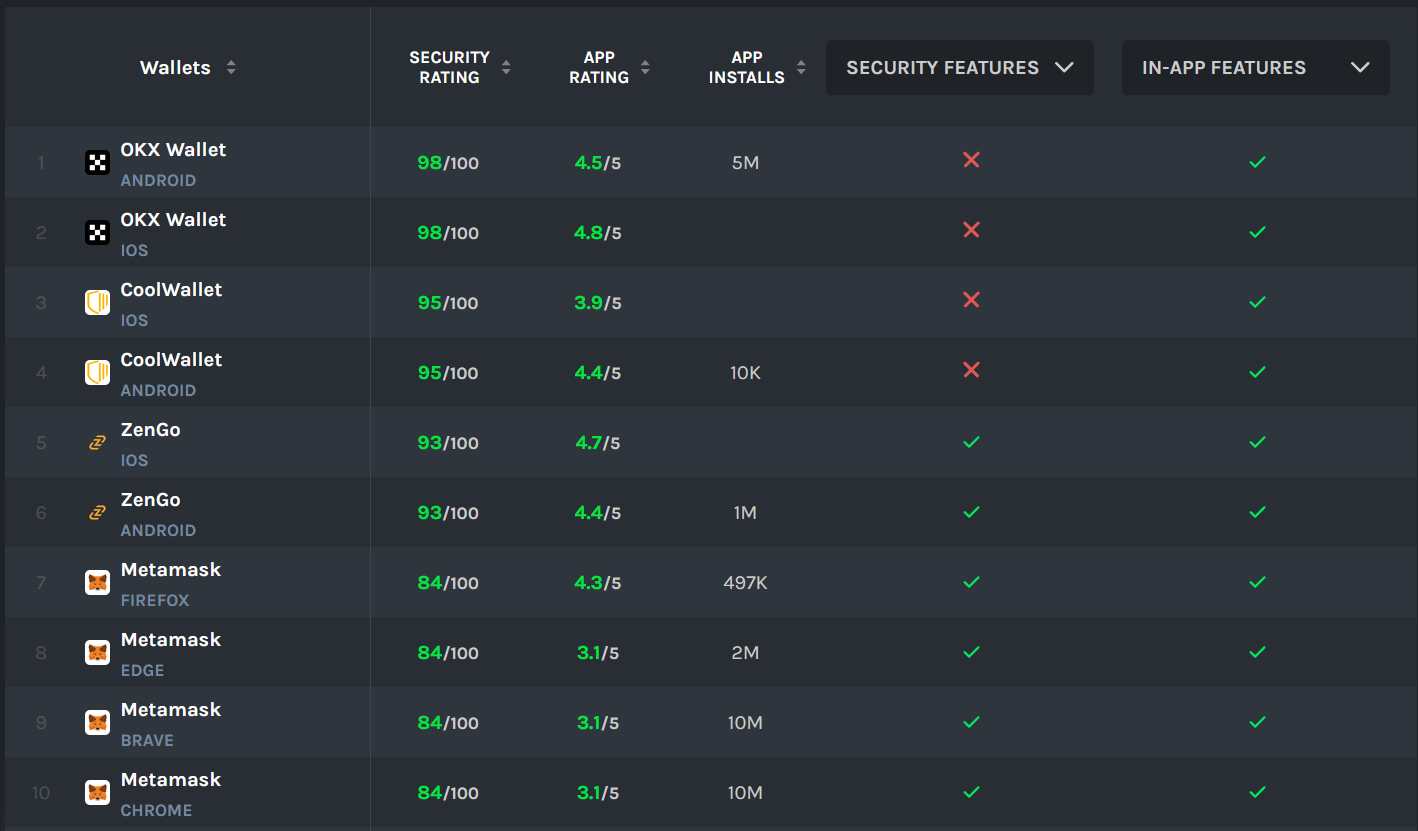1418x831 pixels.
Task: Click the ZenGo Android logo icon
Action: (x=97, y=513)
